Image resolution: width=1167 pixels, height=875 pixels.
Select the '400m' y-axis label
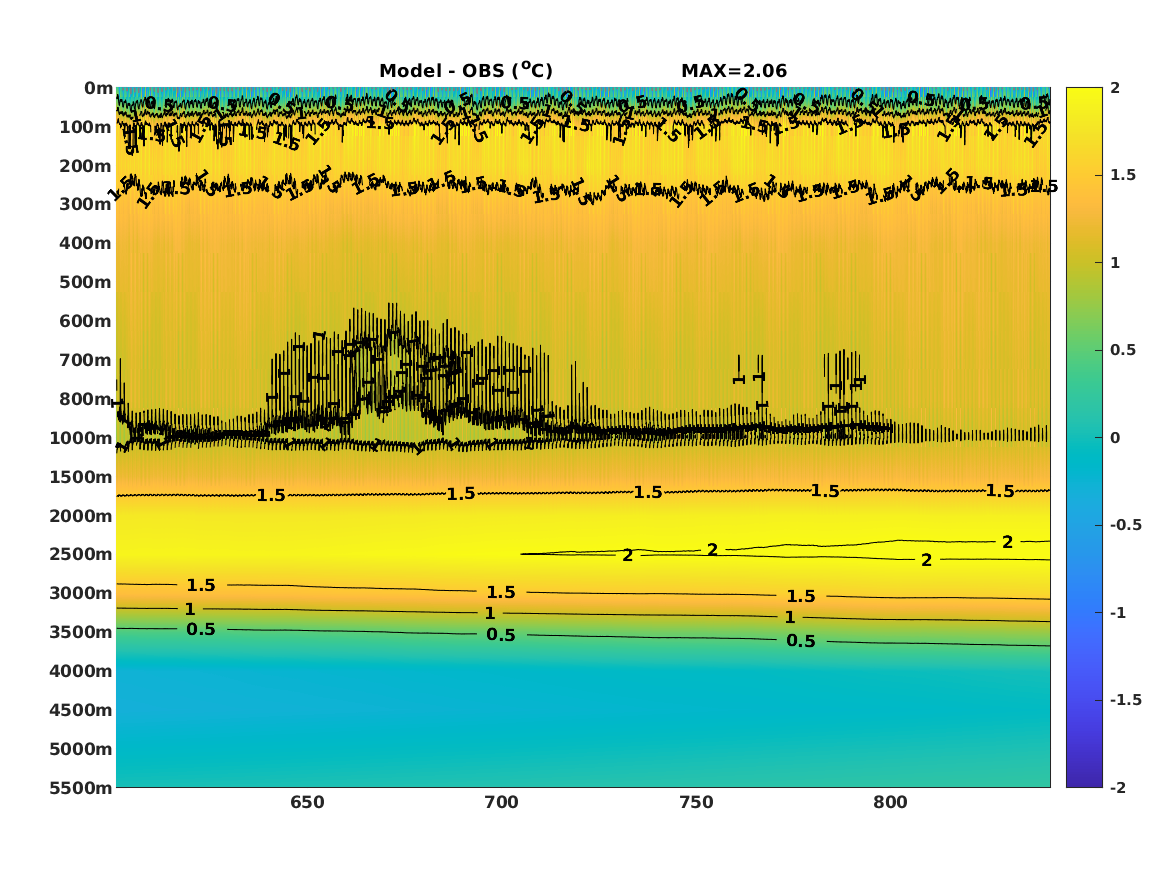point(86,243)
